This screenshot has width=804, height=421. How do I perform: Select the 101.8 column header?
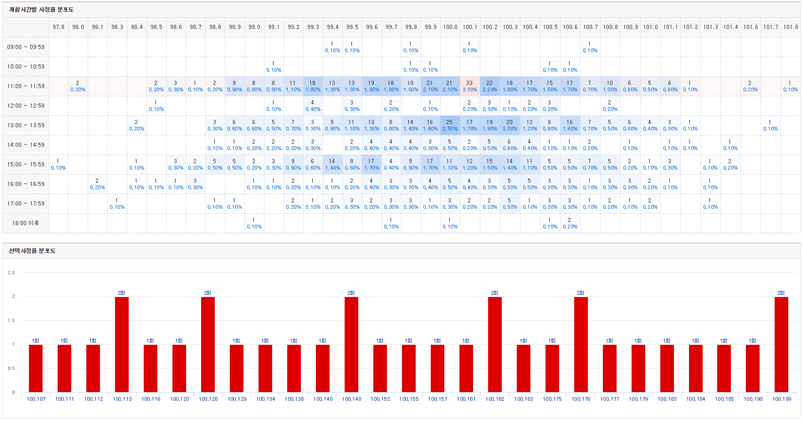pos(790,28)
